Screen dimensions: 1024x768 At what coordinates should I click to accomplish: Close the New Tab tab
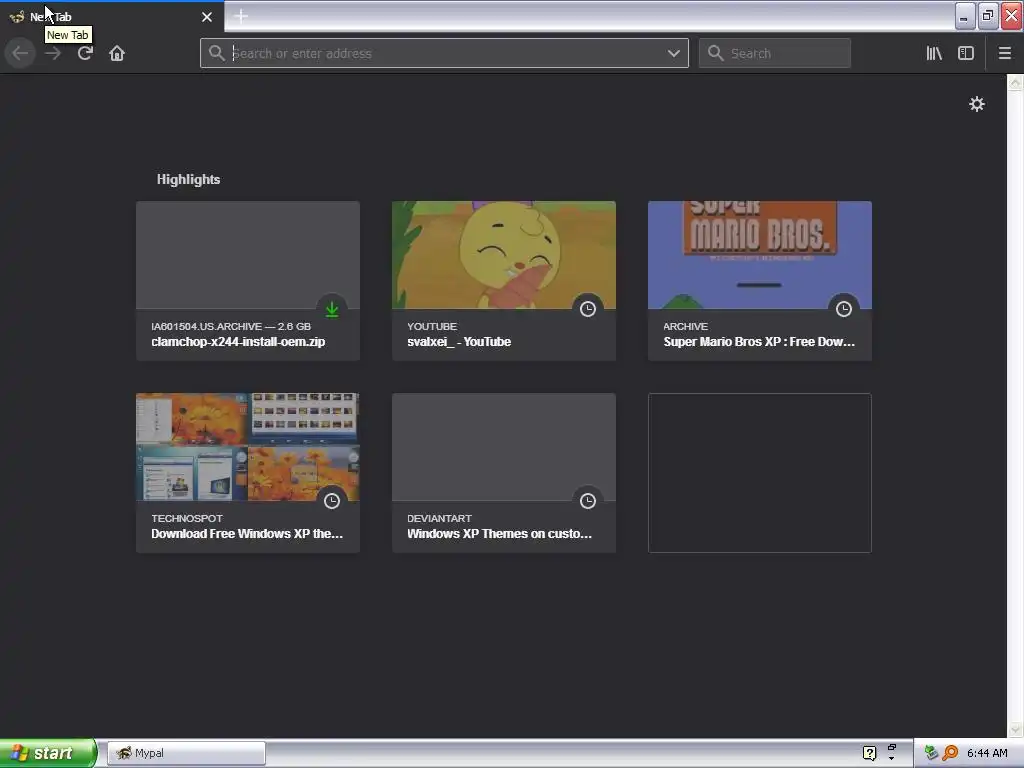coord(207,17)
